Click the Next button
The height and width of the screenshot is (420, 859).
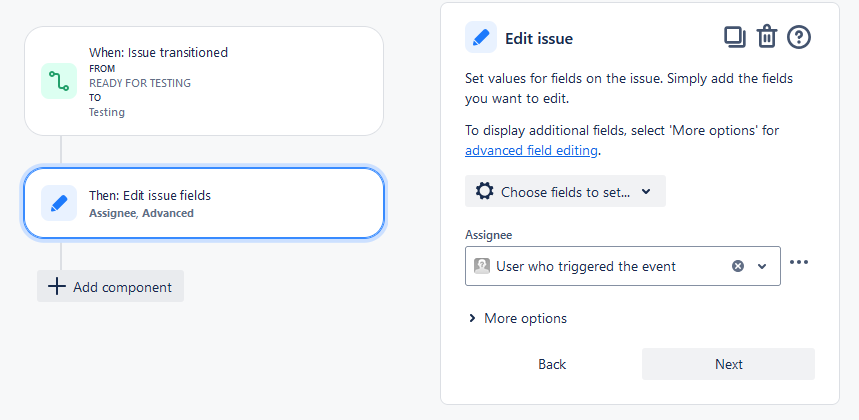[x=729, y=364]
